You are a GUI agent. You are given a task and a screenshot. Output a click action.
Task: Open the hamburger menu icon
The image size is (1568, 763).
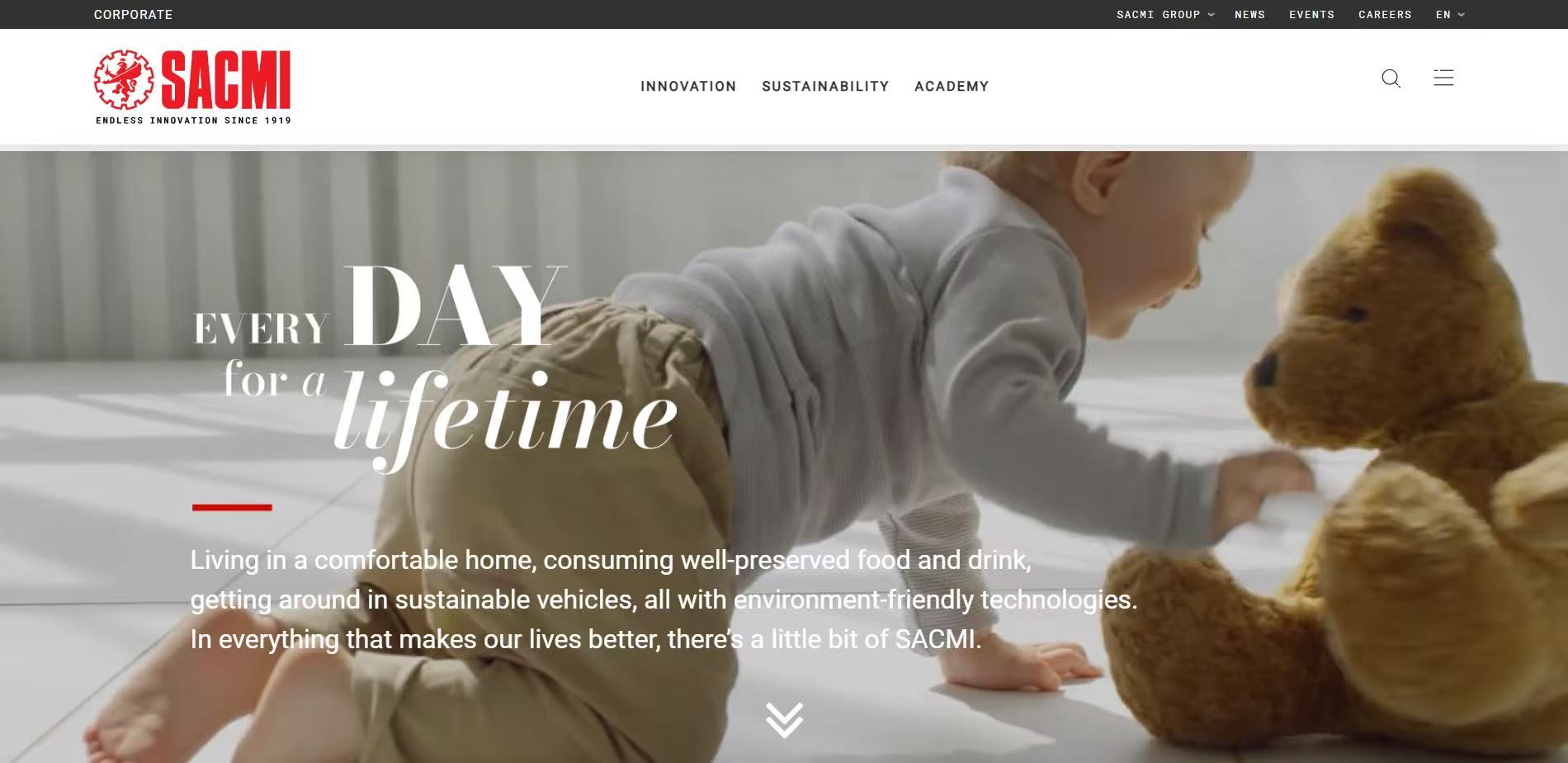1443,78
